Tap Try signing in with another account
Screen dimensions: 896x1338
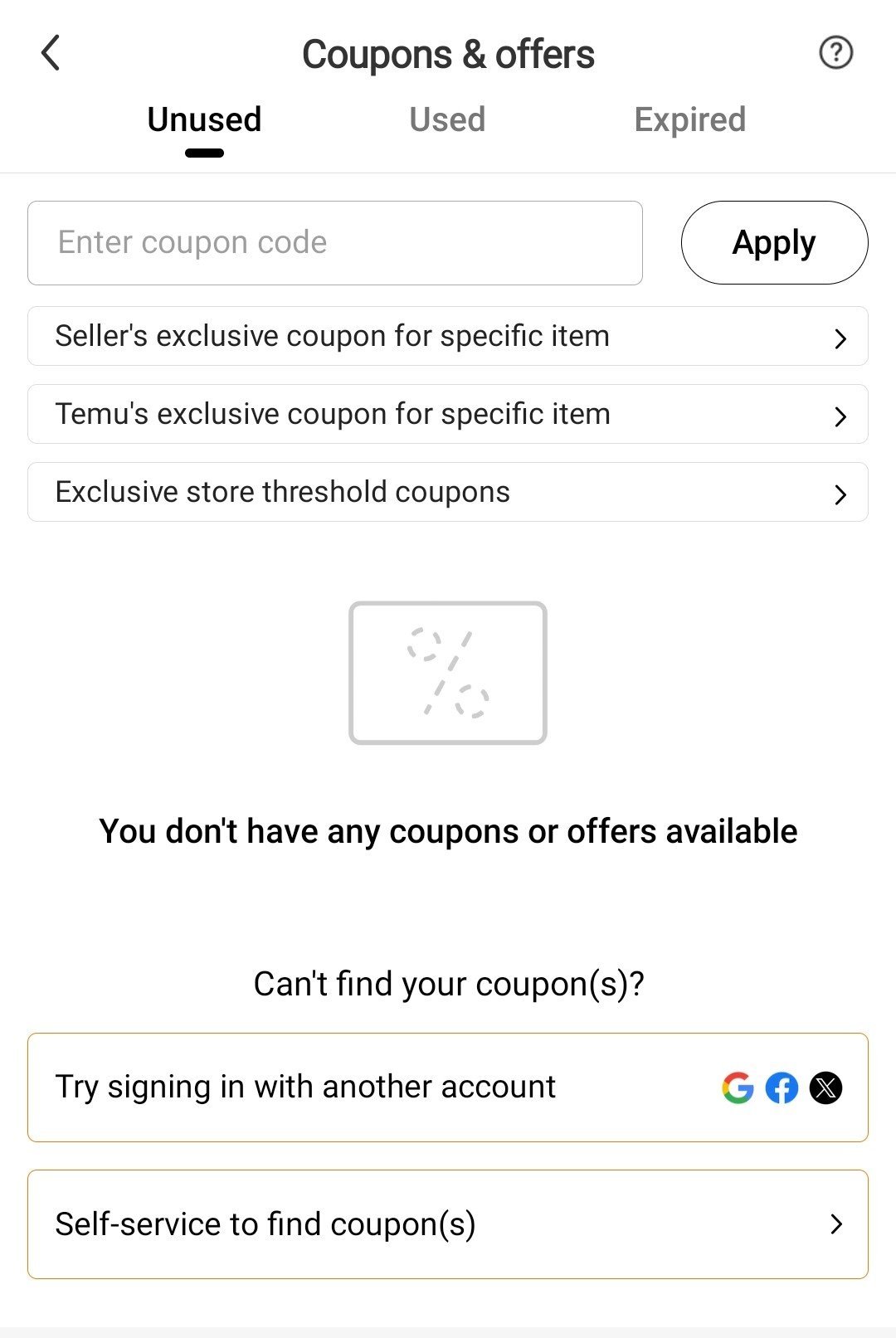click(x=305, y=1087)
